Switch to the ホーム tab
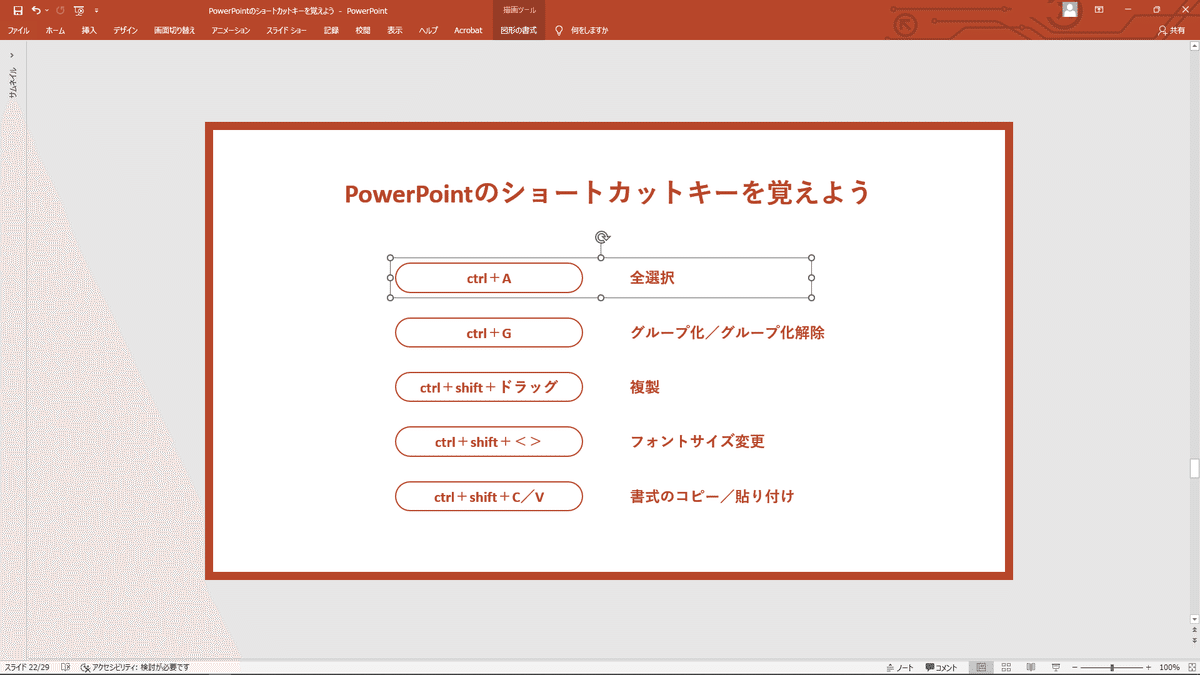 tap(56, 30)
